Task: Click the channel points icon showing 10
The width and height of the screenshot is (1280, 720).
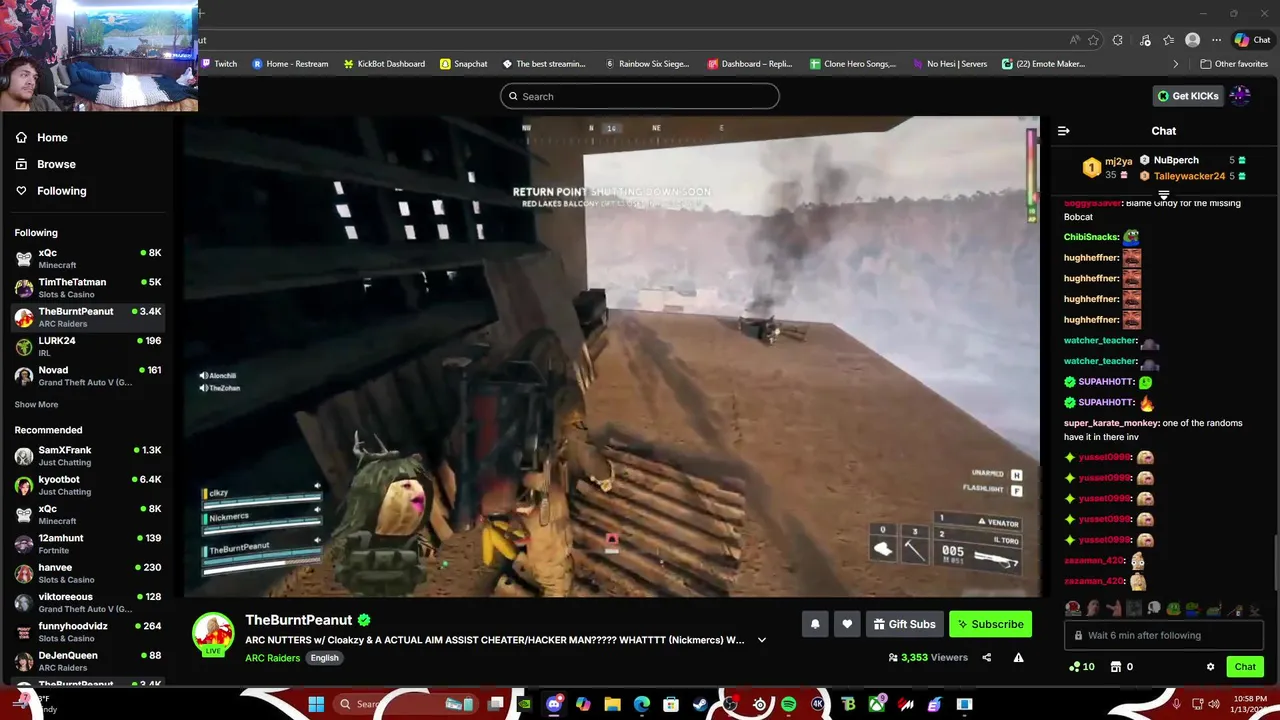Action: pyautogui.click(x=1081, y=667)
